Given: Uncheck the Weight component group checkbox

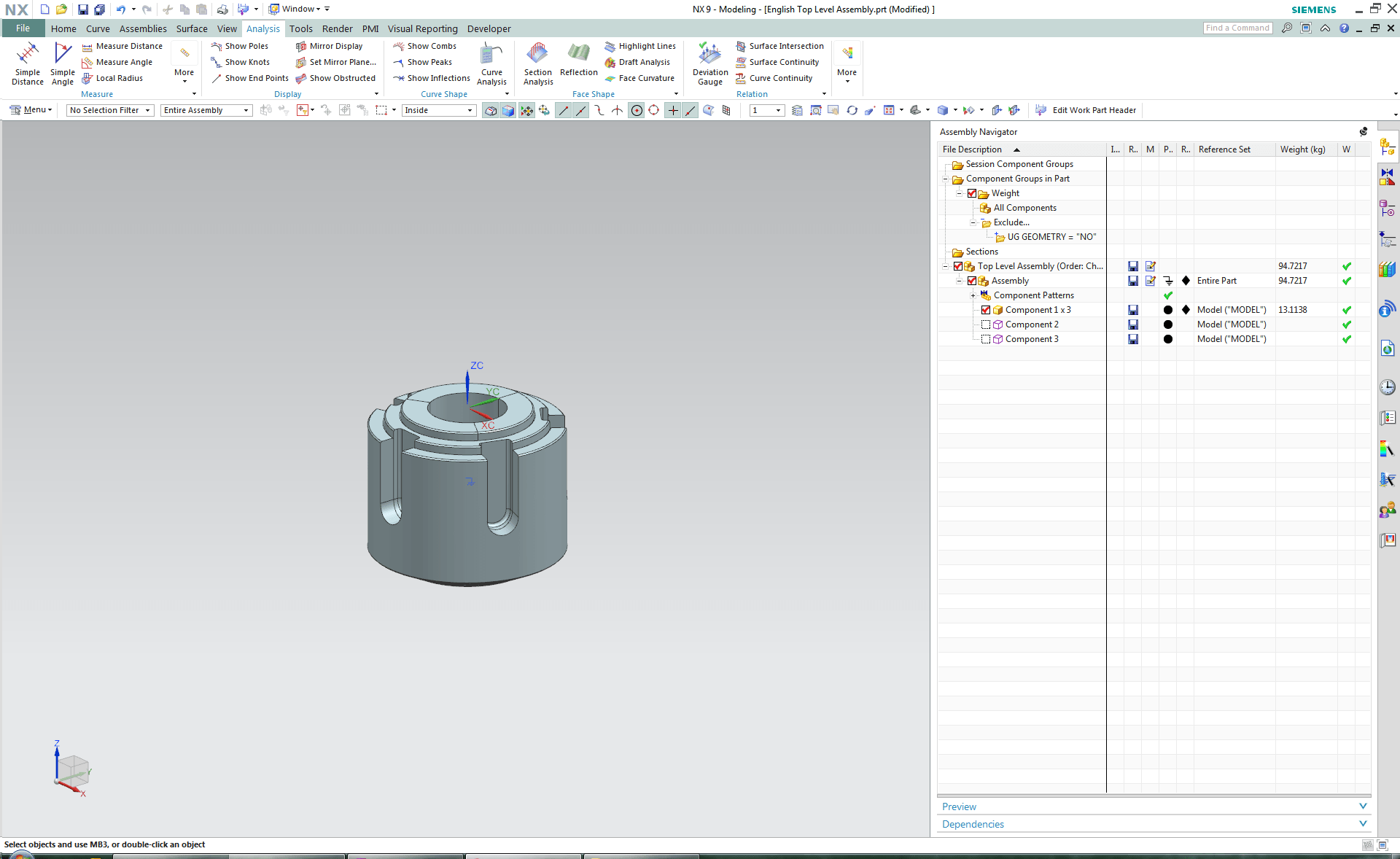Looking at the screenshot, I should tap(973, 193).
